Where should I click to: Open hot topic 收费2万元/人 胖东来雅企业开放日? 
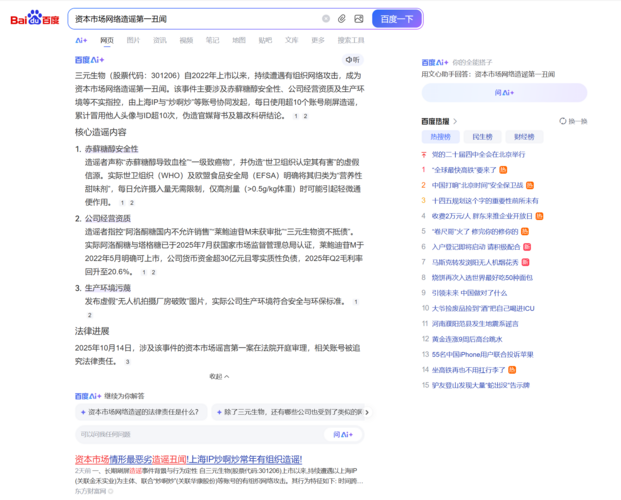(482, 216)
